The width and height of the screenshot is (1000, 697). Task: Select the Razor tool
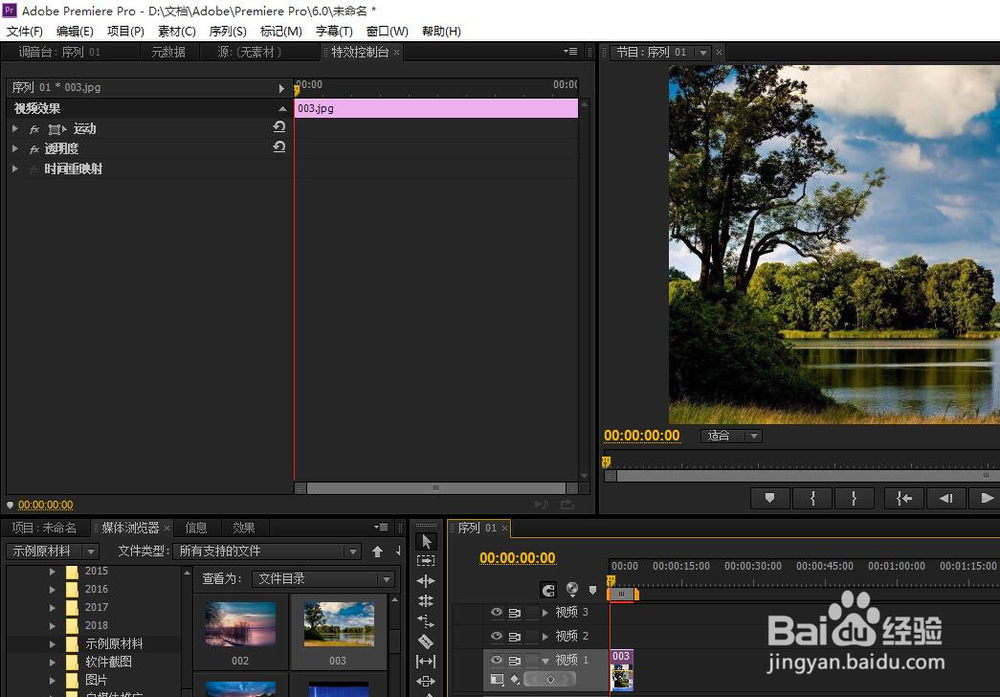coord(426,641)
